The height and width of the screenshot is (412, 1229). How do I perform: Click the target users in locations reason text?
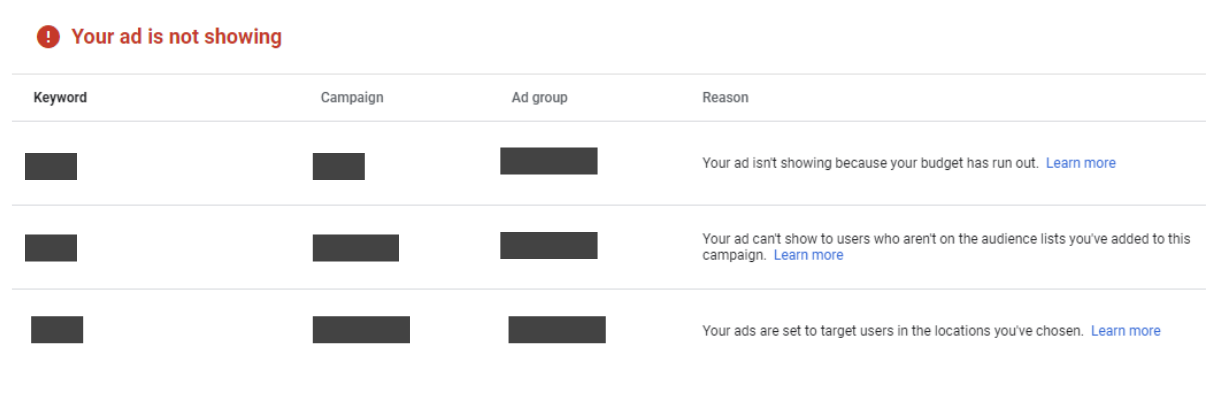pyautogui.click(x=892, y=331)
